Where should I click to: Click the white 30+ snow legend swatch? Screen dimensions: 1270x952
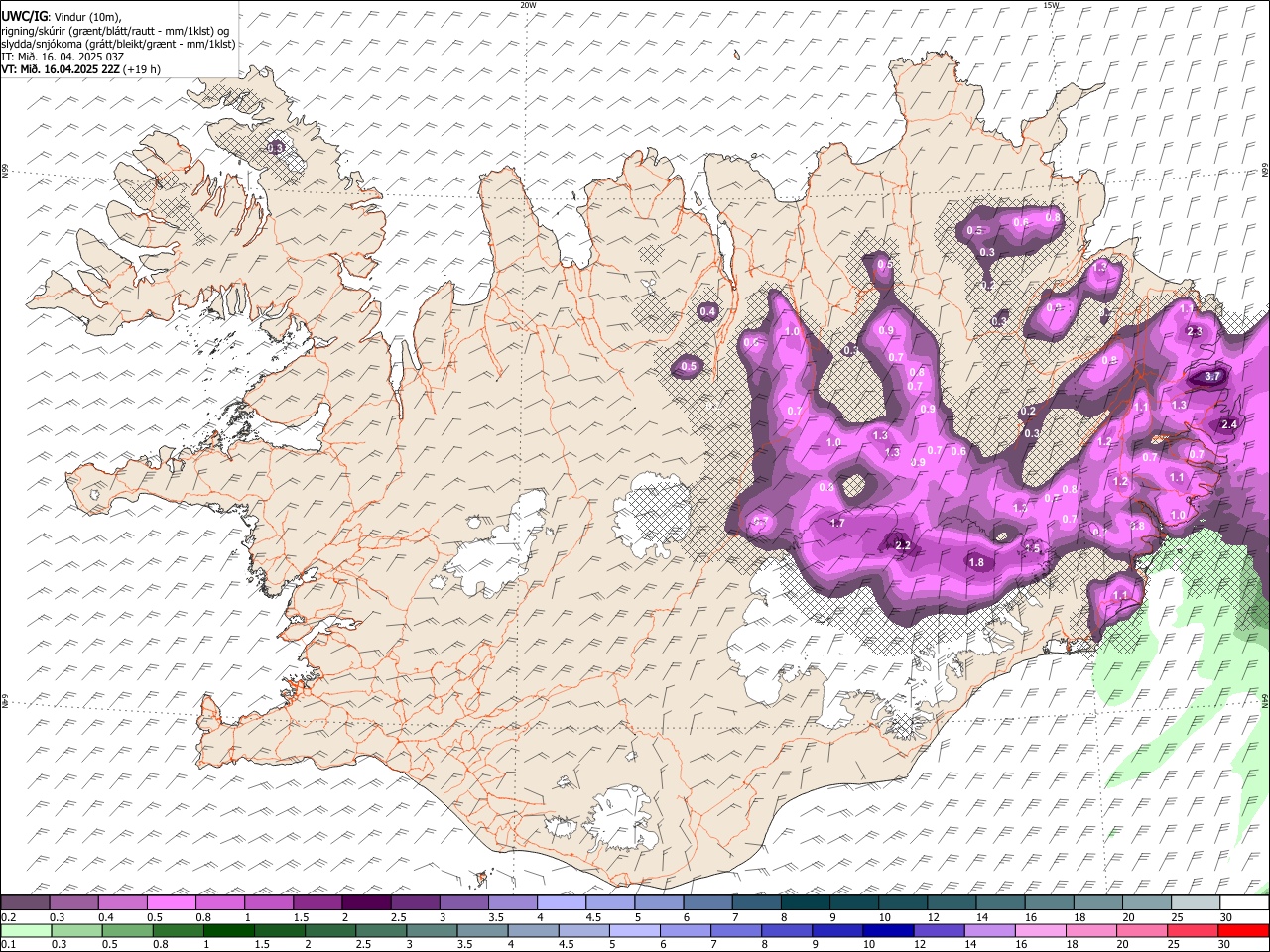1245,902
